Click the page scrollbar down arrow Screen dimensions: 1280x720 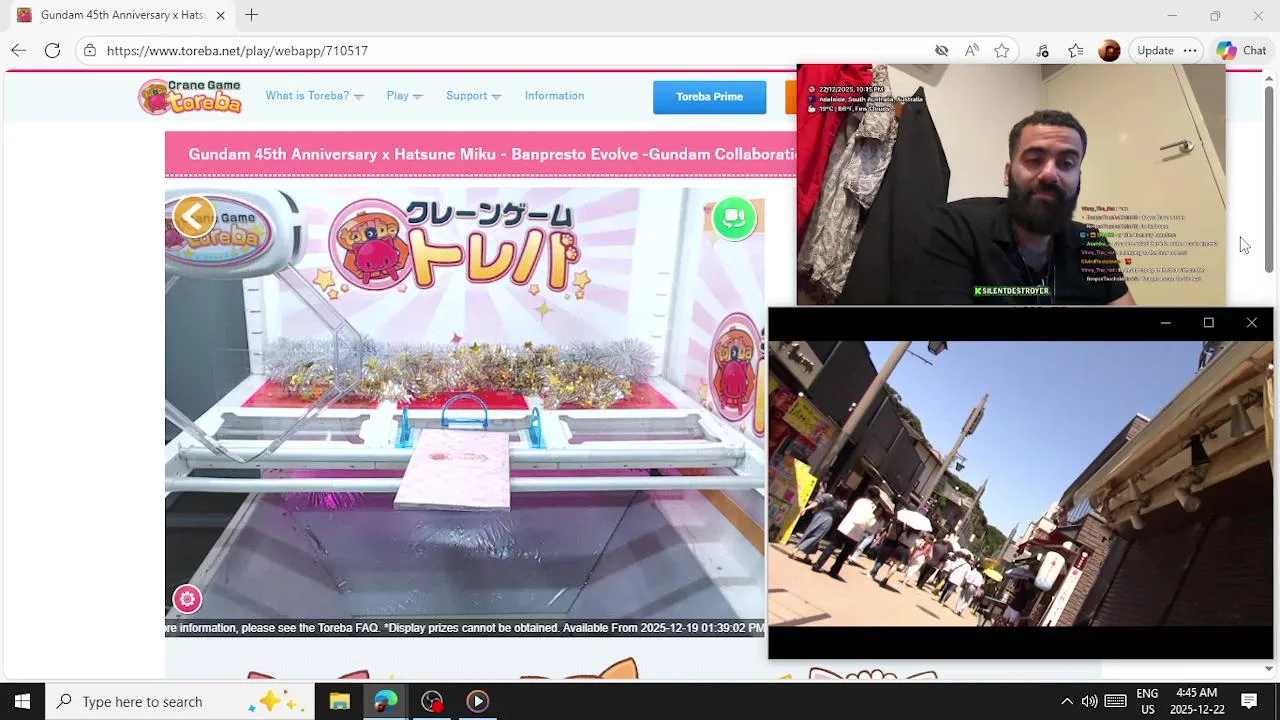[x=1269, y=668]
